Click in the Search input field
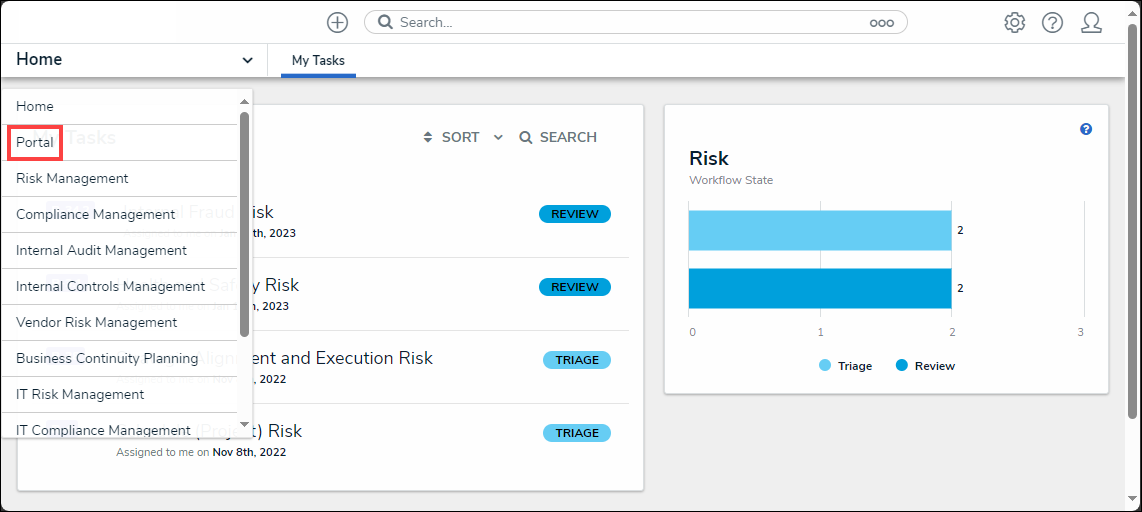Image resolution: width=1142 pixels, height=512 pixels. 630,22
